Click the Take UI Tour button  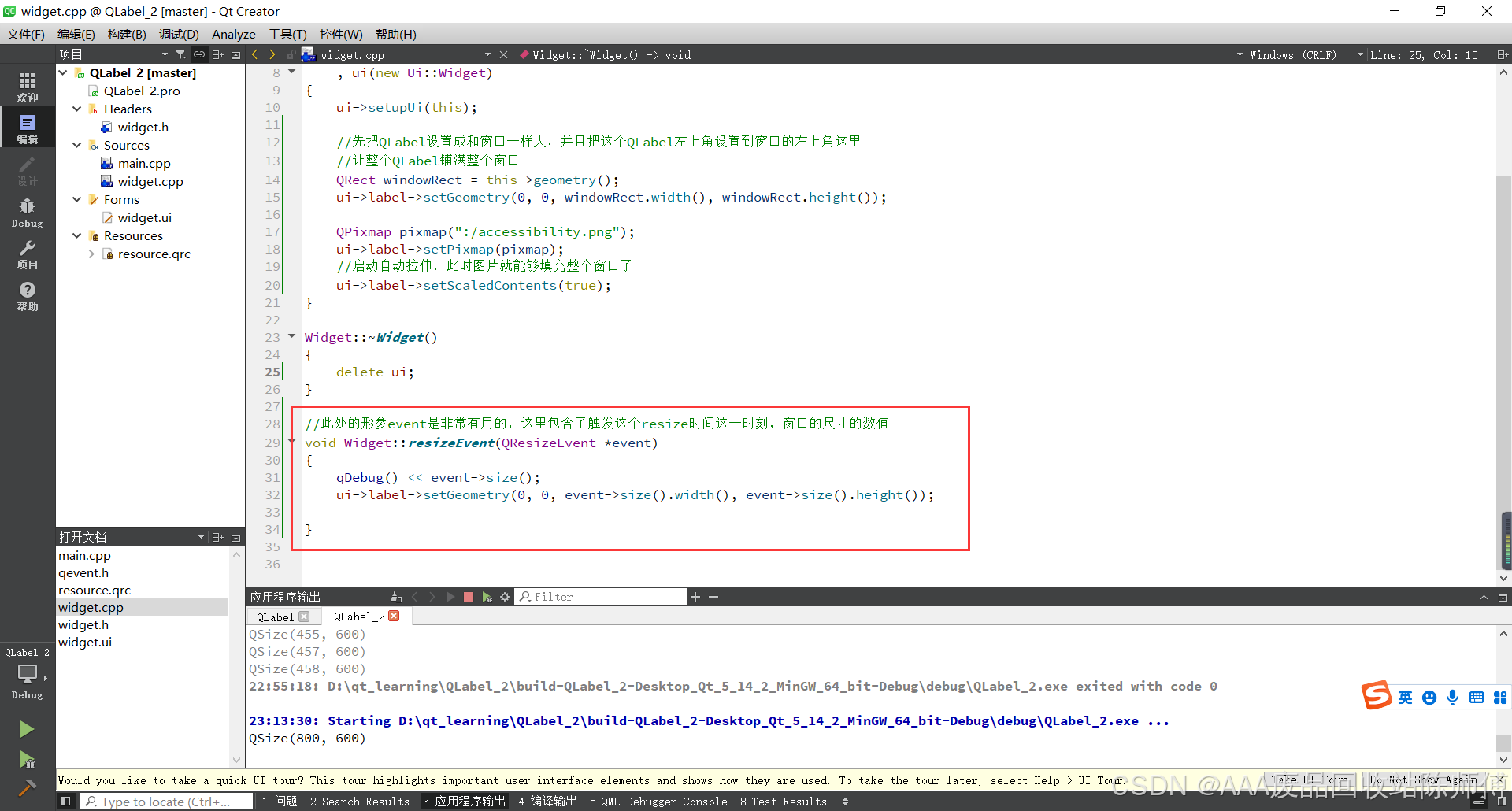[1310, 780]
